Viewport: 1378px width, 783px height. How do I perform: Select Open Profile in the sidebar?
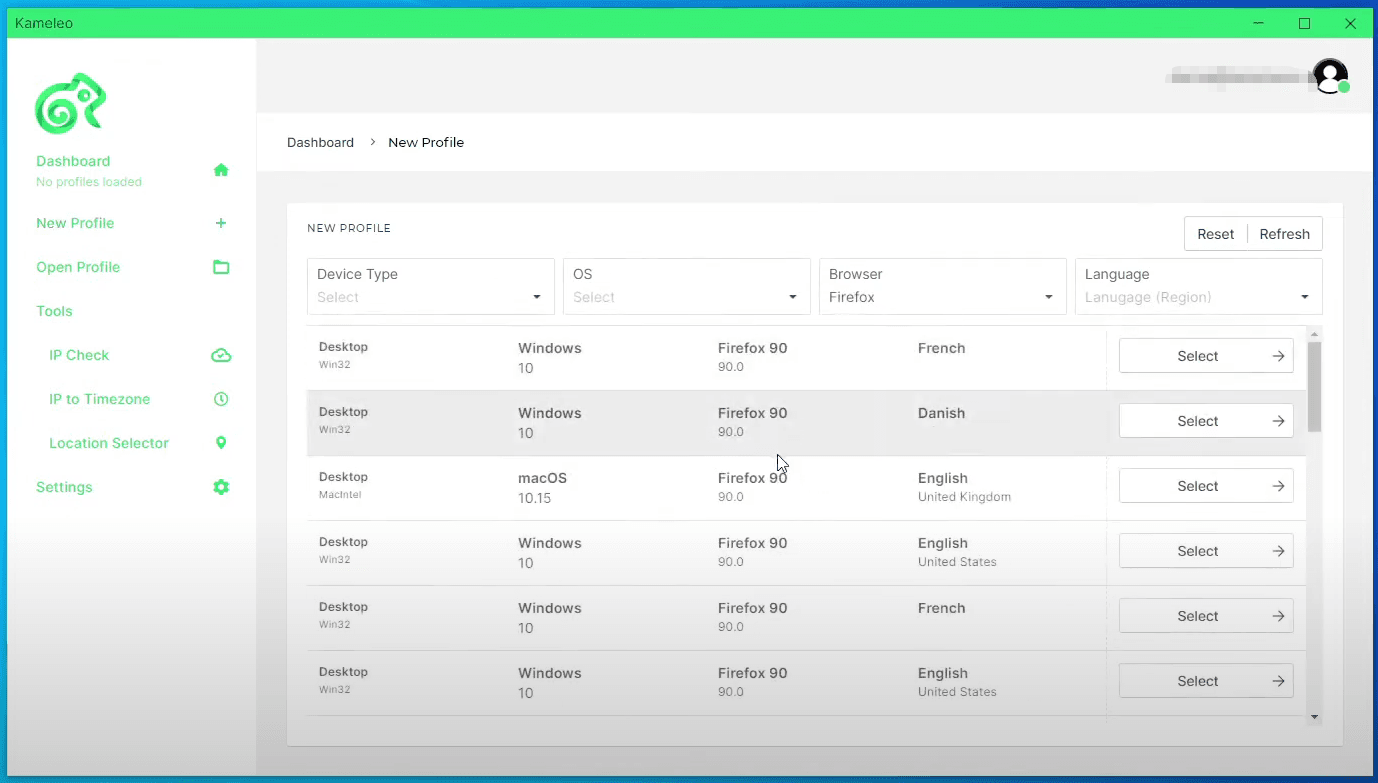point(78,267)
